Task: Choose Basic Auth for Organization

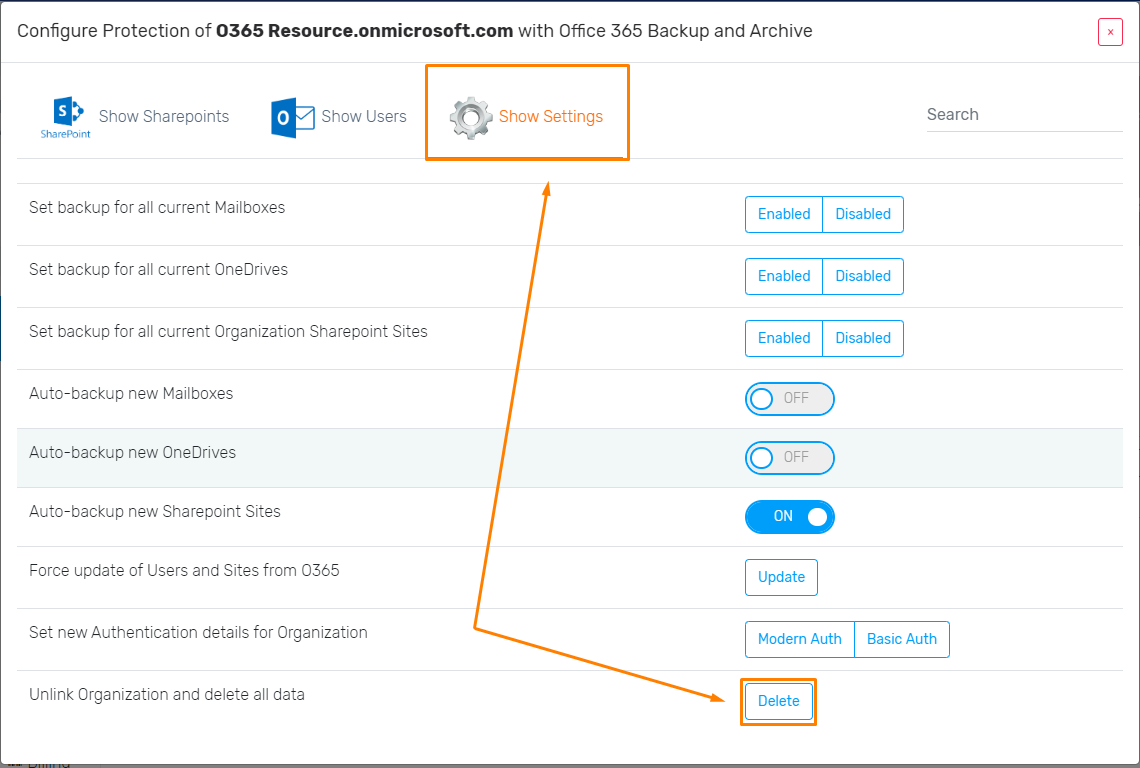Action: click(x=902, y=639)
